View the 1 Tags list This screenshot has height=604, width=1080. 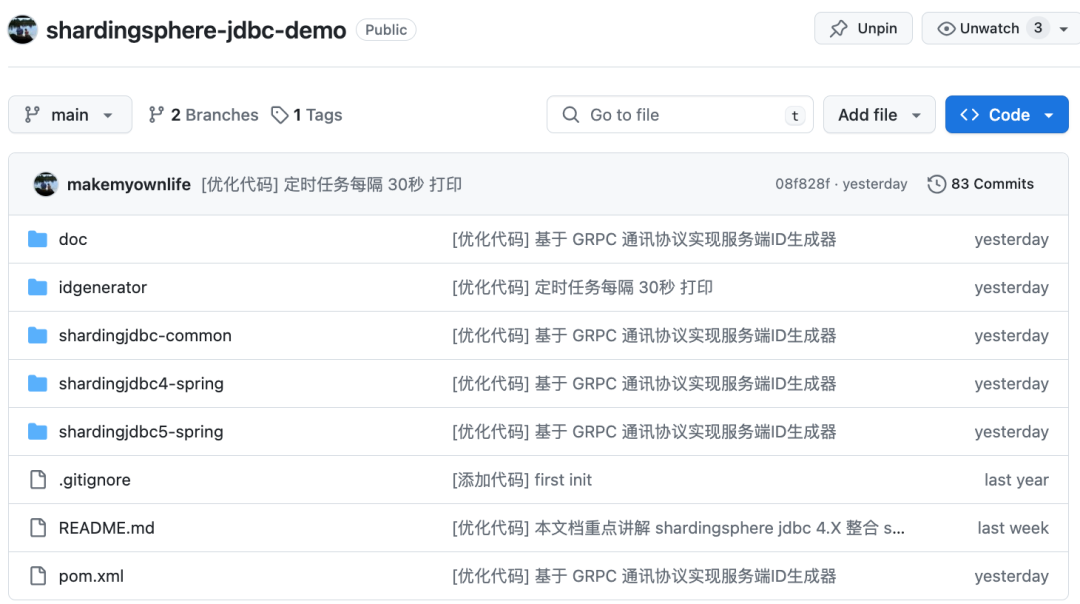tap(307, 115)
